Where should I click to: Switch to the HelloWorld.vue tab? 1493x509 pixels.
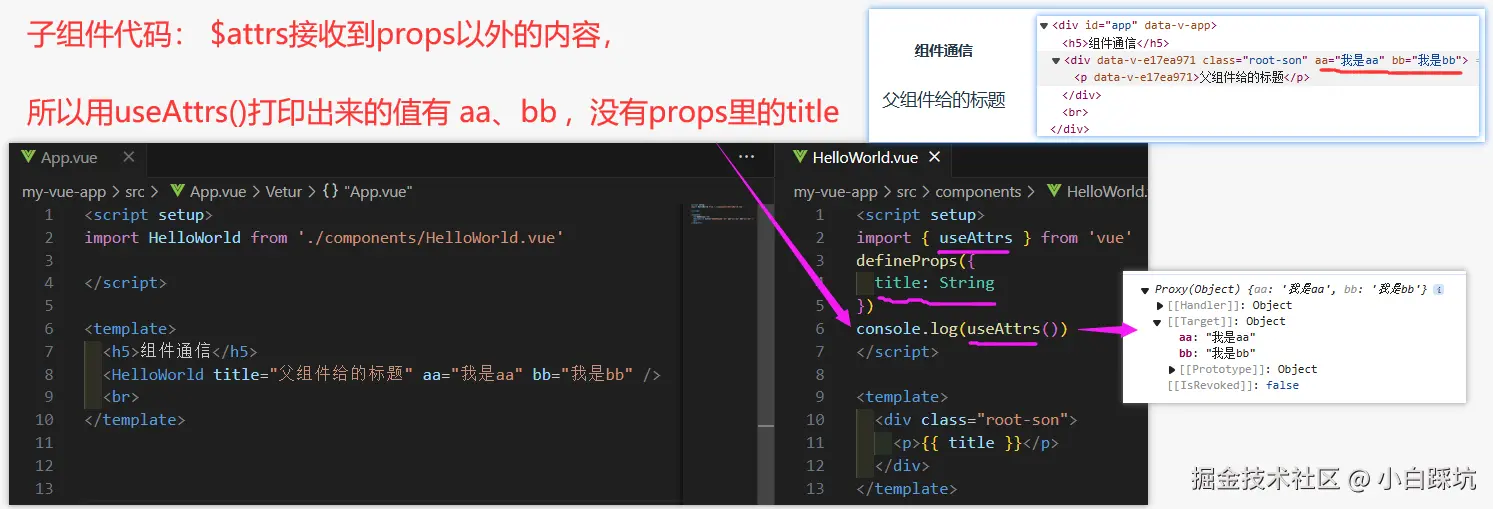pos(865,158)
